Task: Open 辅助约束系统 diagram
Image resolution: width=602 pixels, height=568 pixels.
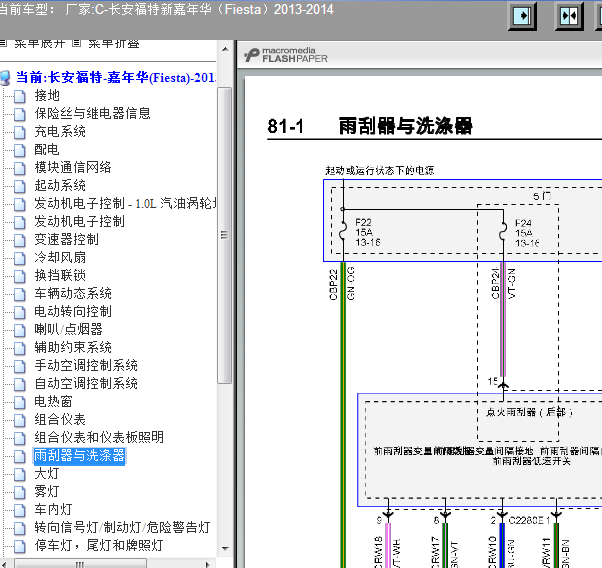Action: point(73,348)
